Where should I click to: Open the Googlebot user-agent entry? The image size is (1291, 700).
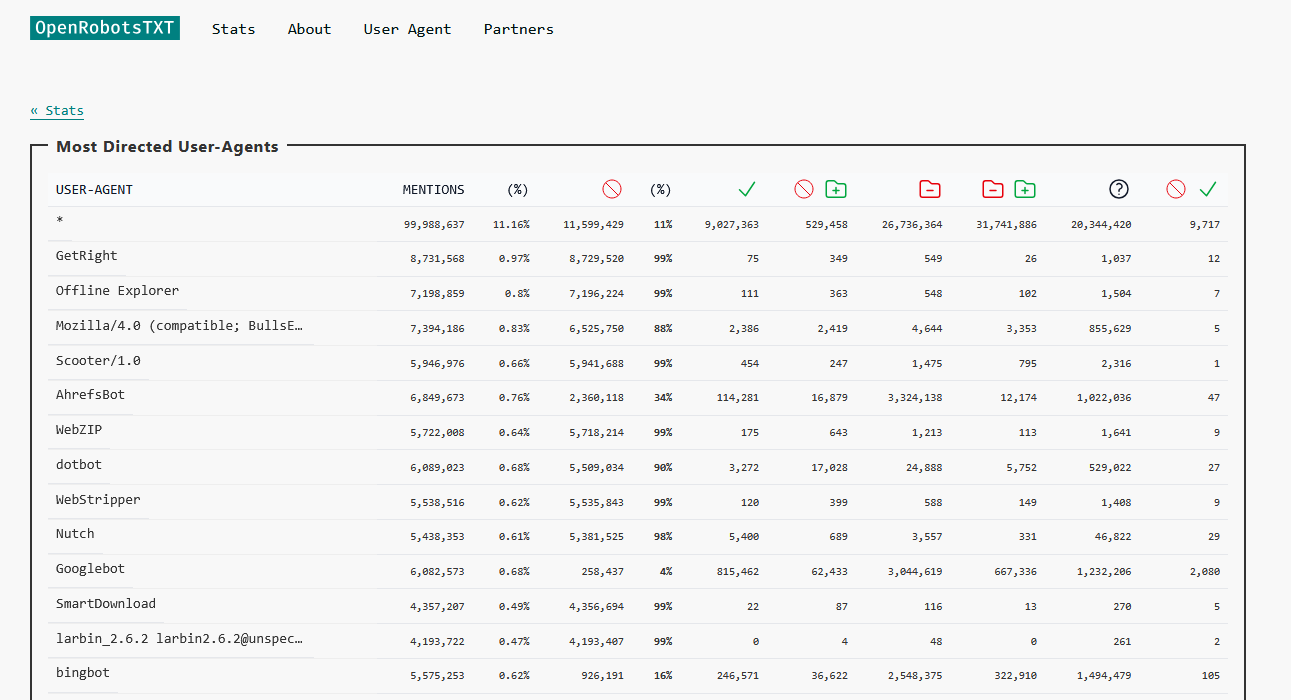point(90,569)
